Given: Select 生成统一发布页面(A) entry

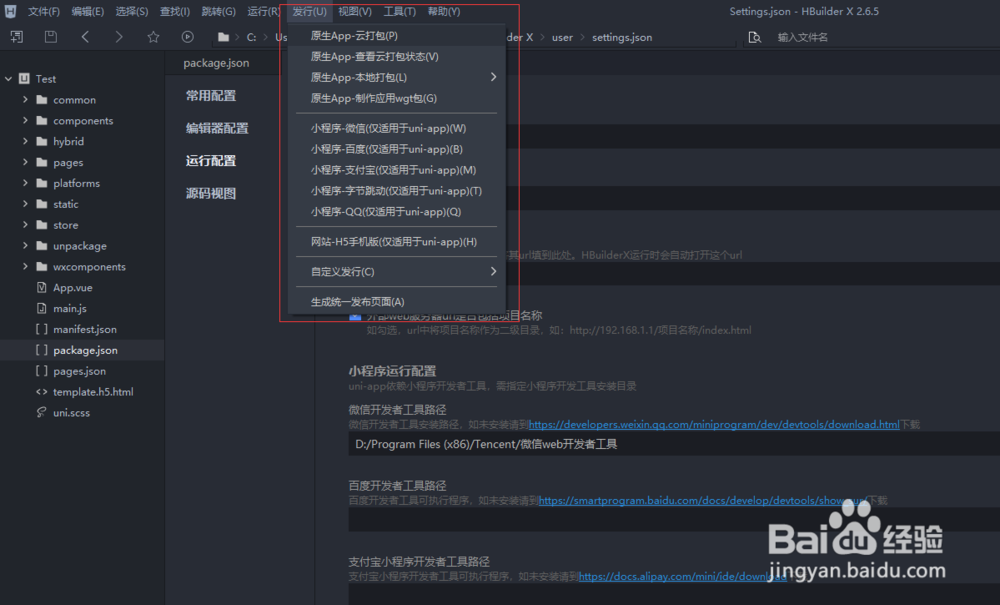Looking at the screenshot, I should tap(397, 302).
